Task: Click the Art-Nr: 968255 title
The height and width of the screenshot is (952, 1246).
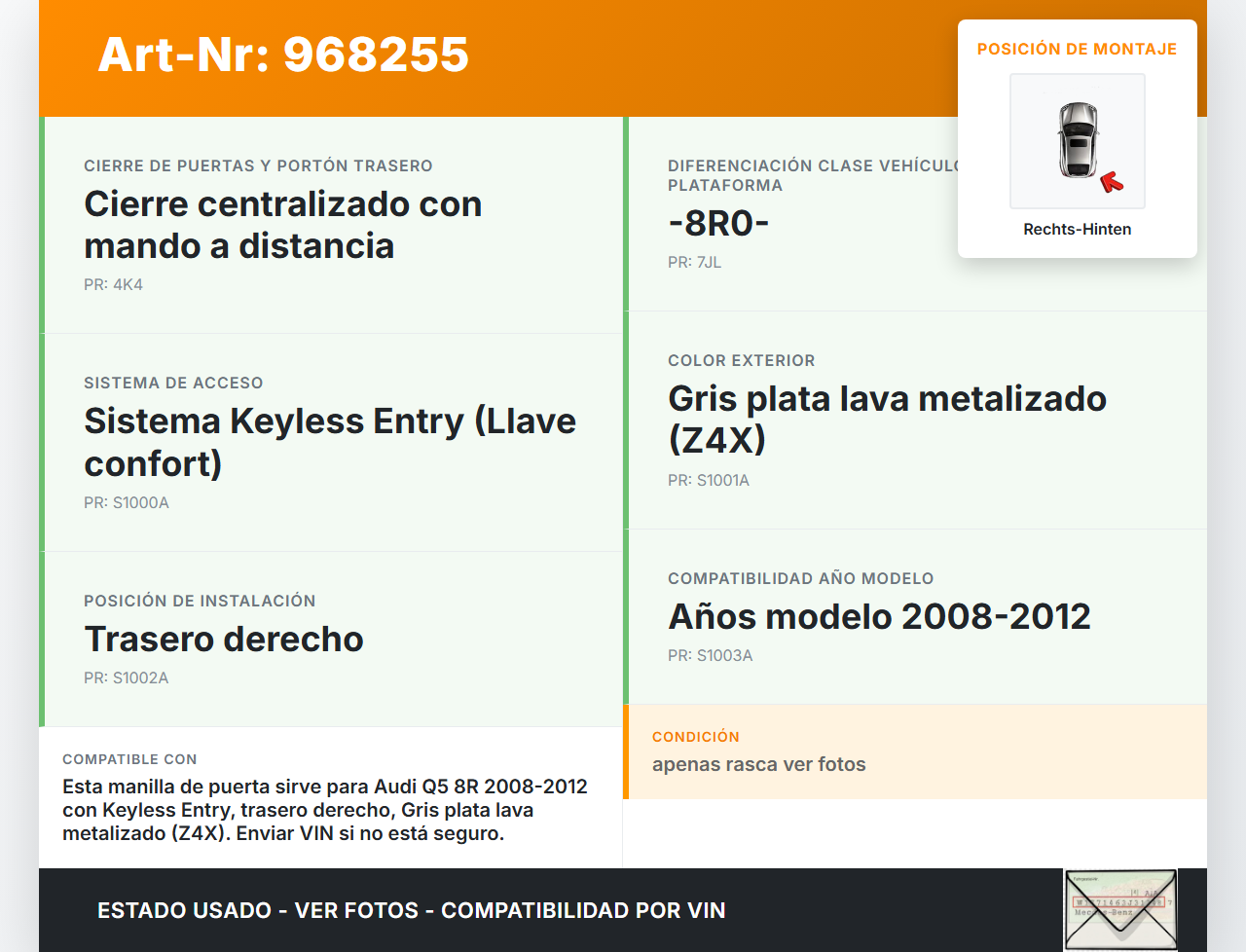Action: (283, 55)
